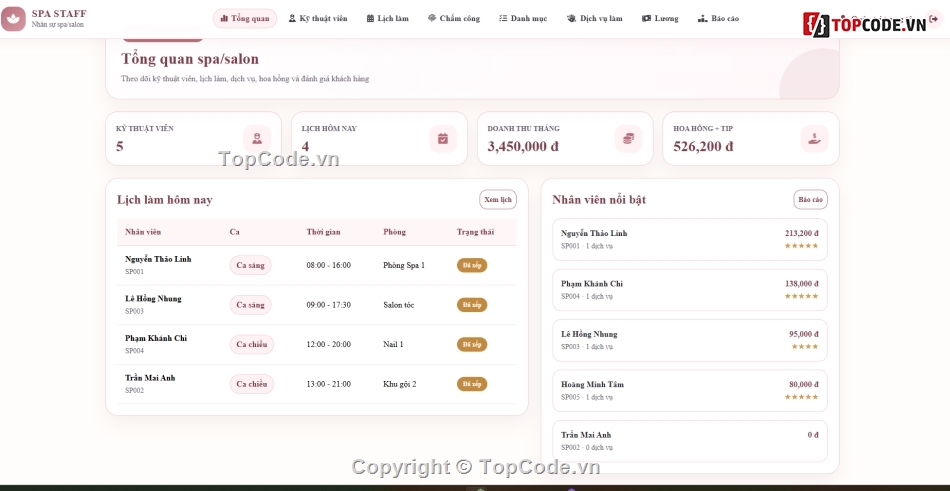Click the hand-money icon on Hoa hồng + Tip card
This screenshot has height=491, width=950.
[x=814, y=139]
